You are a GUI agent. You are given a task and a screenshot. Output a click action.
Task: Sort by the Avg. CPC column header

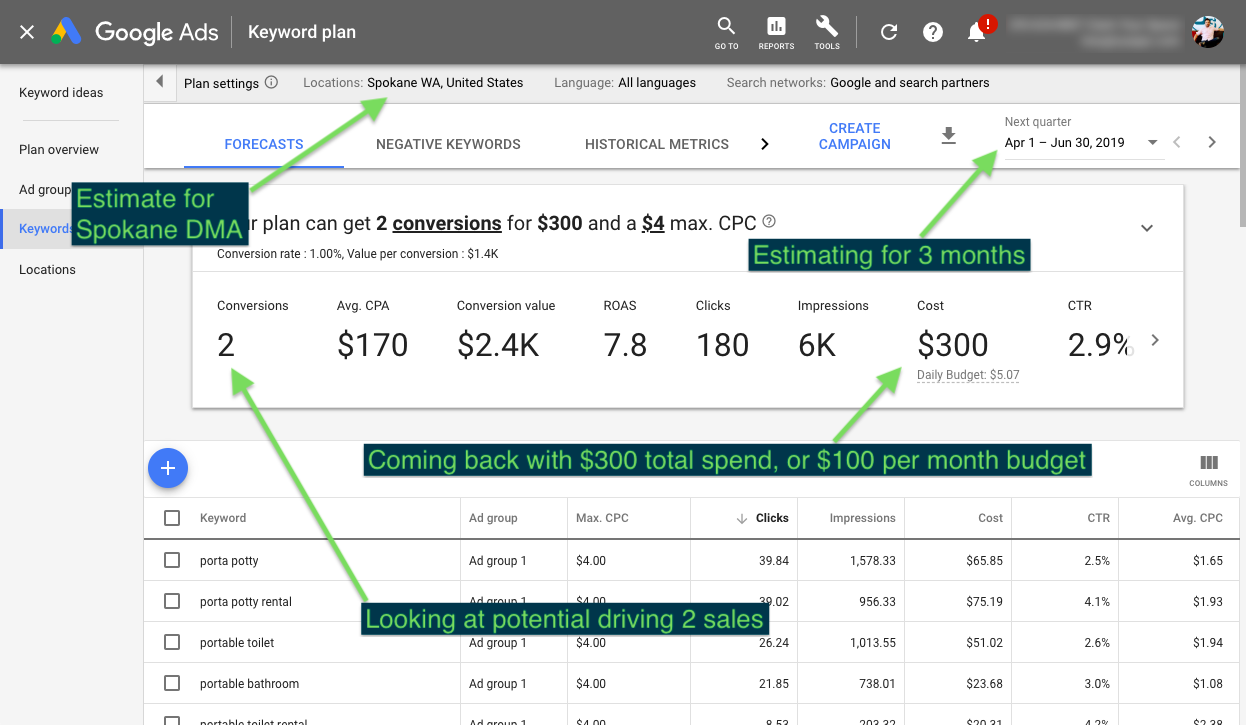click(1198, 518)
